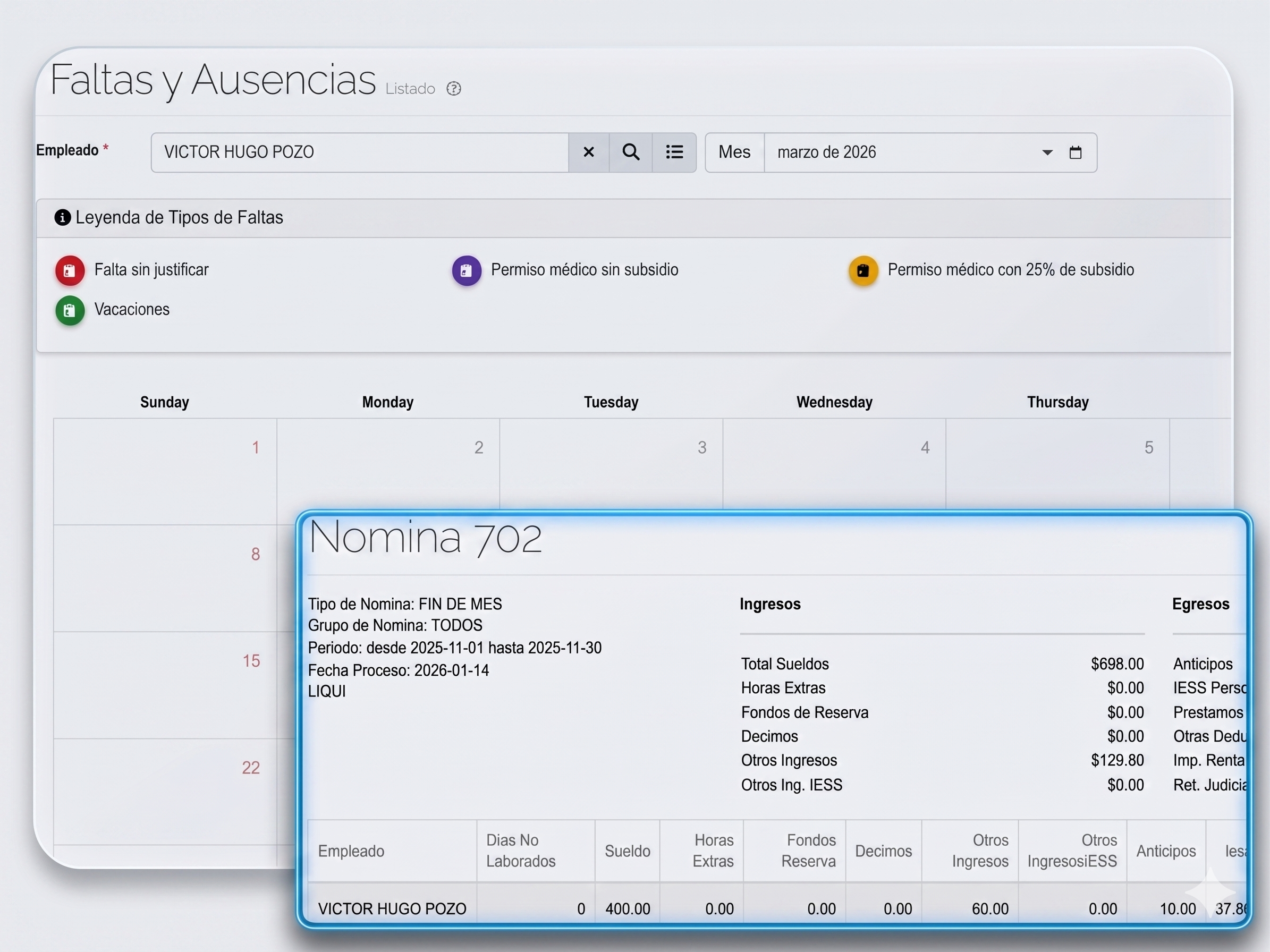Select the purple Permiso médico sin subsidio icon

click(x=466, y=270)
